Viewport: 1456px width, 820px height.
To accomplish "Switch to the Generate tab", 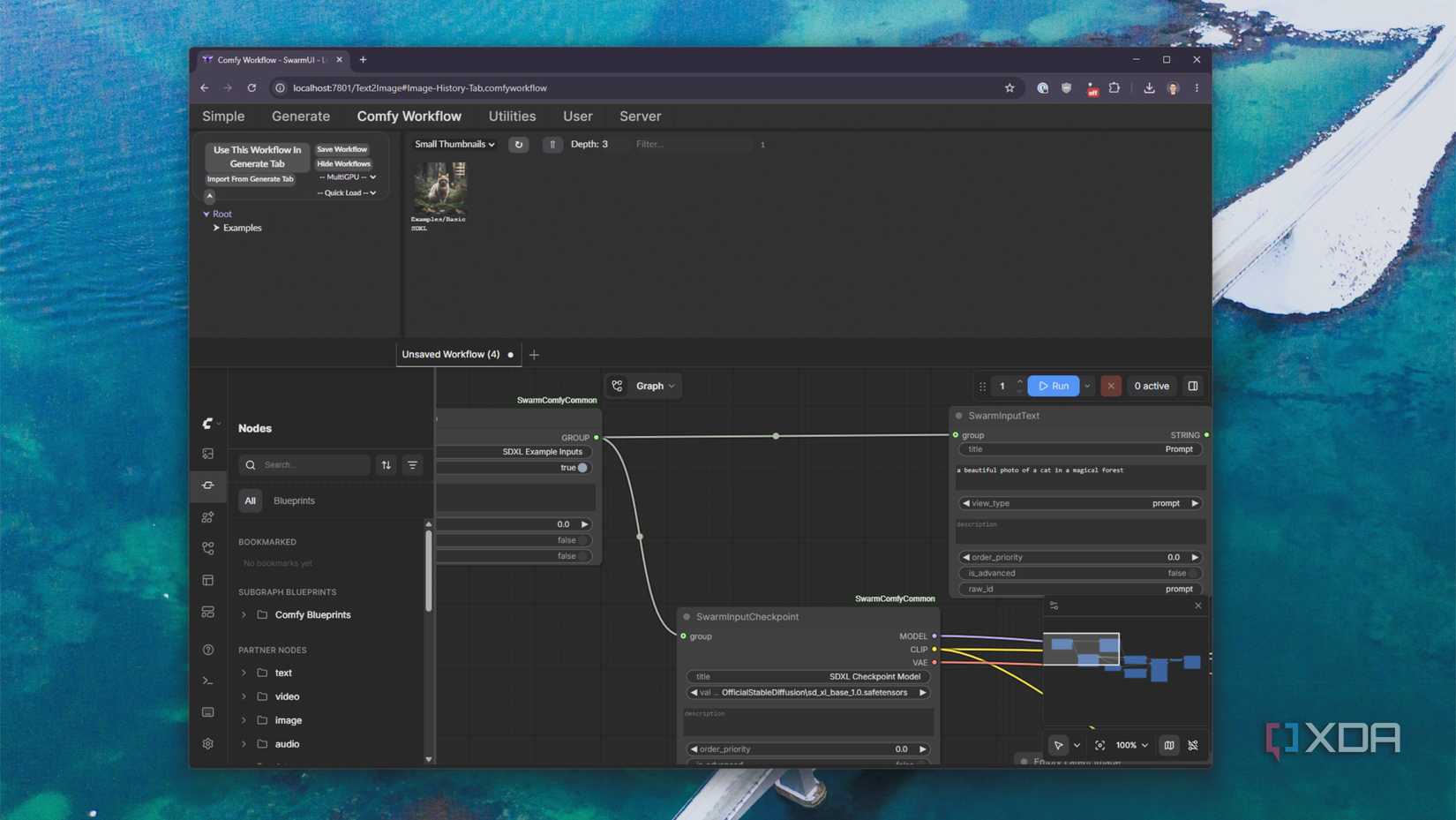I will click(301, 117).
